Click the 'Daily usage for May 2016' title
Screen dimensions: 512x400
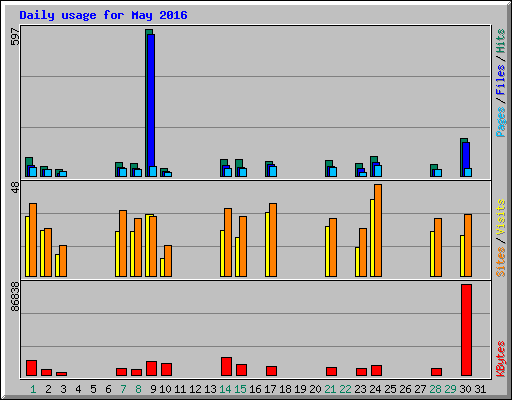(103, 15)
